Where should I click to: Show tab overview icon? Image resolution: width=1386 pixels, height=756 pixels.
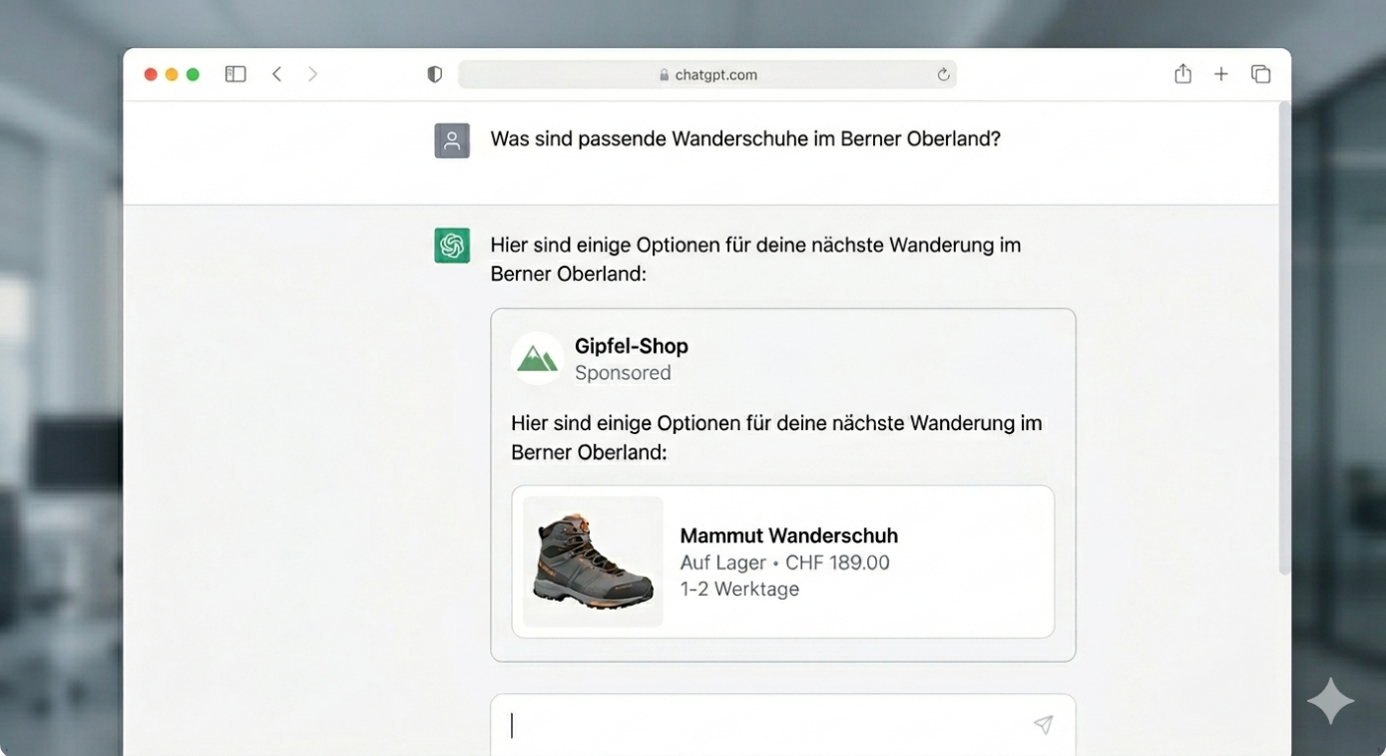[1261, 74]
